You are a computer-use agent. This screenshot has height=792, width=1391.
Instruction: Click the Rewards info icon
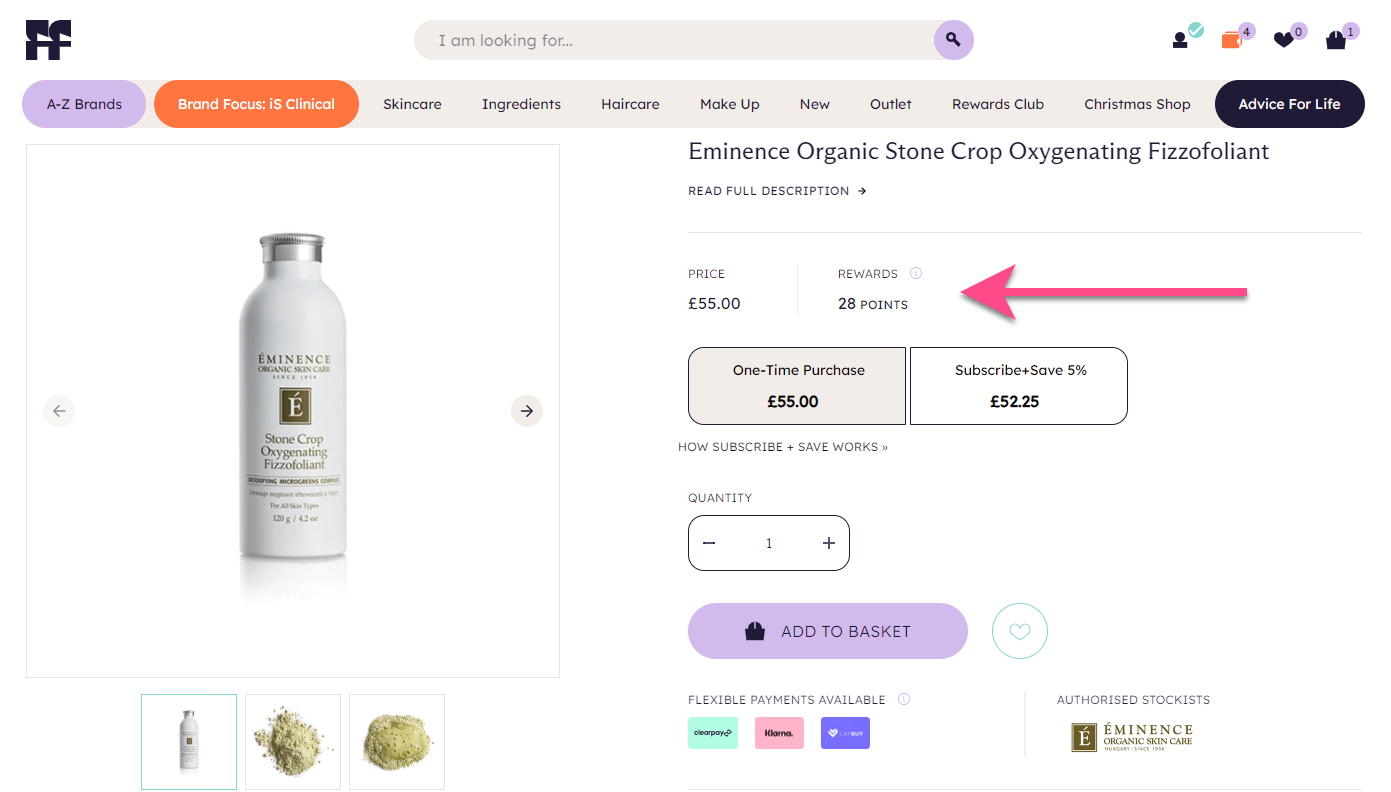[916, 273]
